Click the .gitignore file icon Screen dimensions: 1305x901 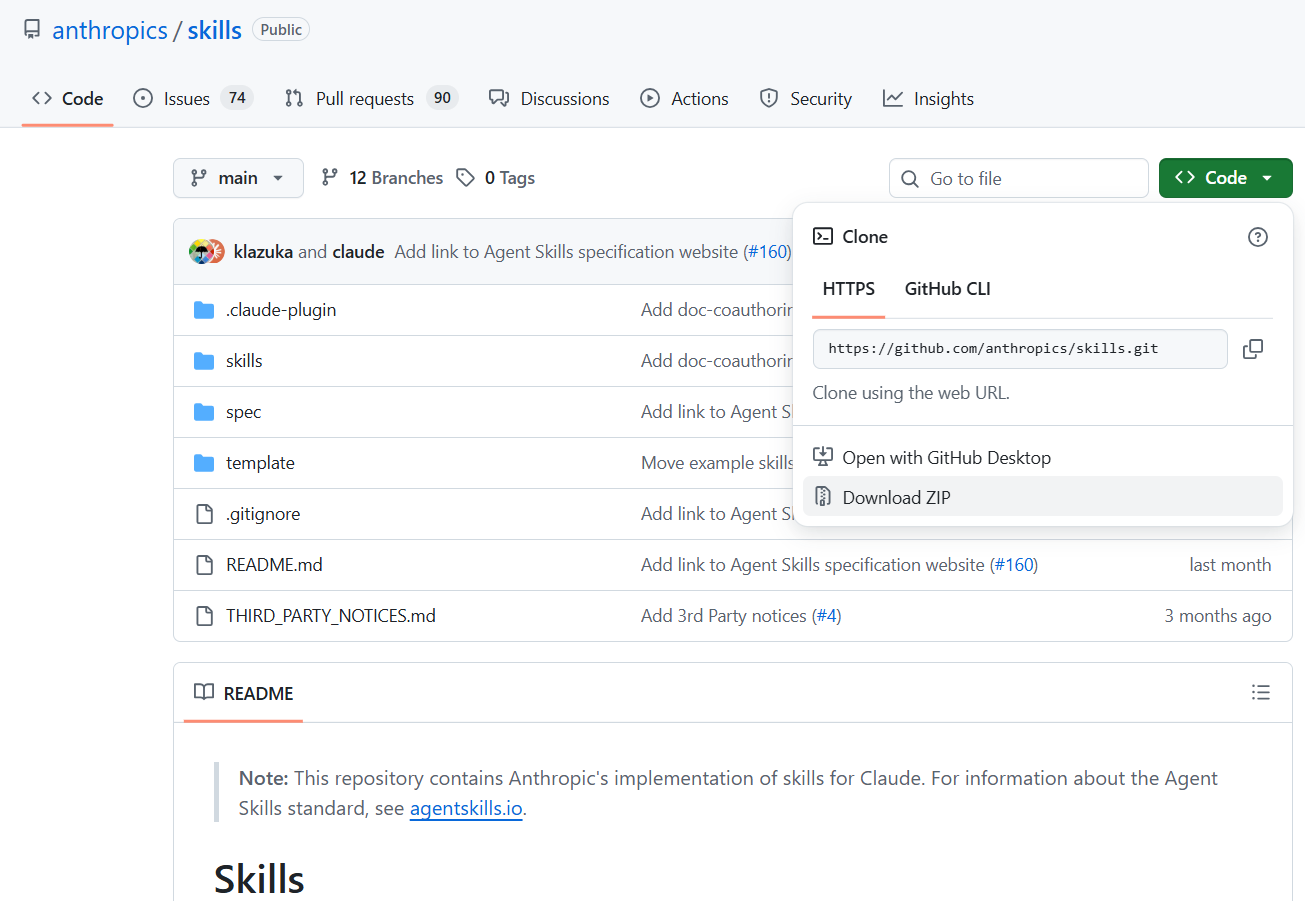(204, 514)
